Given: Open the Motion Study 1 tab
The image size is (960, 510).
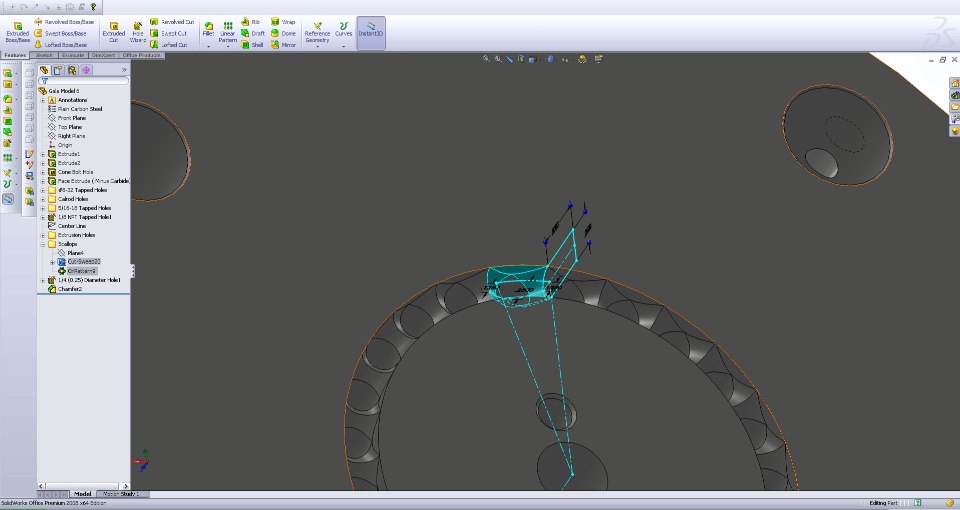Looking at the screenshot, I should [121, 494].
